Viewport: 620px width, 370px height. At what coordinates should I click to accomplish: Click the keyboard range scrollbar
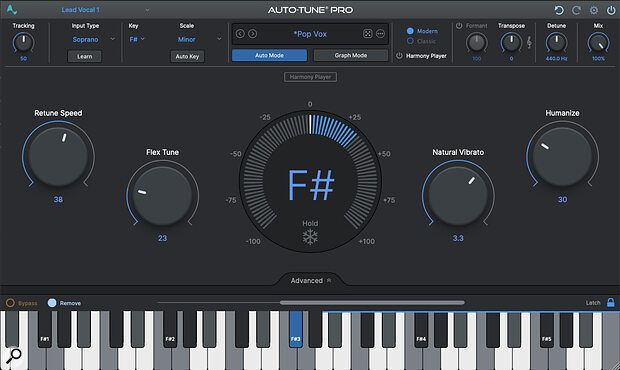(372, 302)
